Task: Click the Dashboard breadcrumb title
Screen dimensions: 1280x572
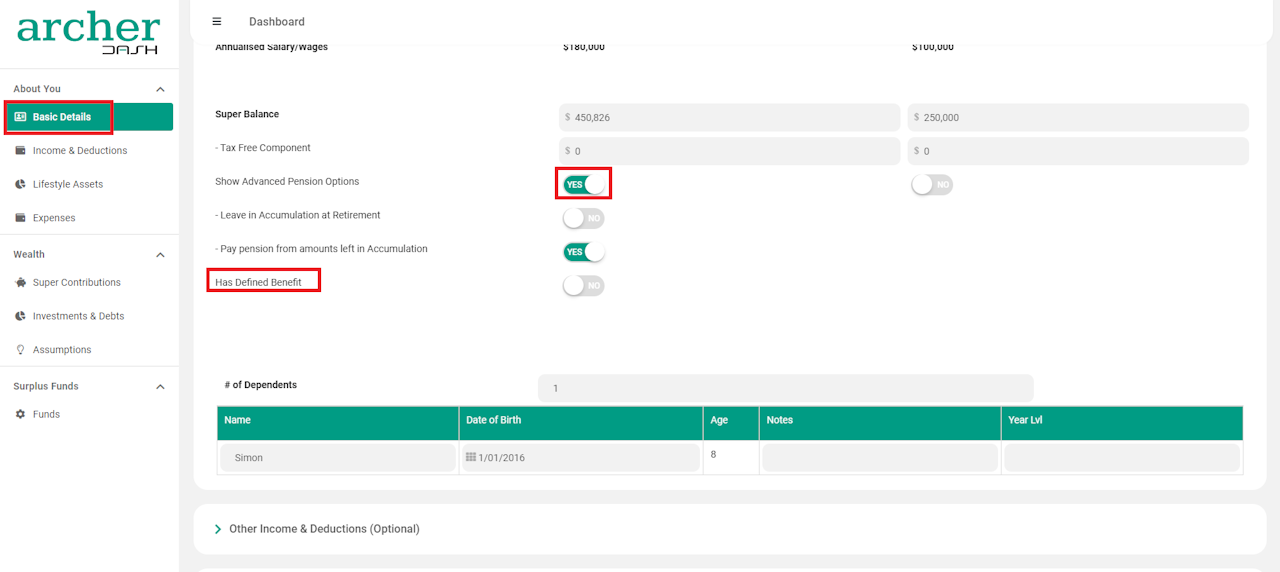Action: [x=277, y=21]
